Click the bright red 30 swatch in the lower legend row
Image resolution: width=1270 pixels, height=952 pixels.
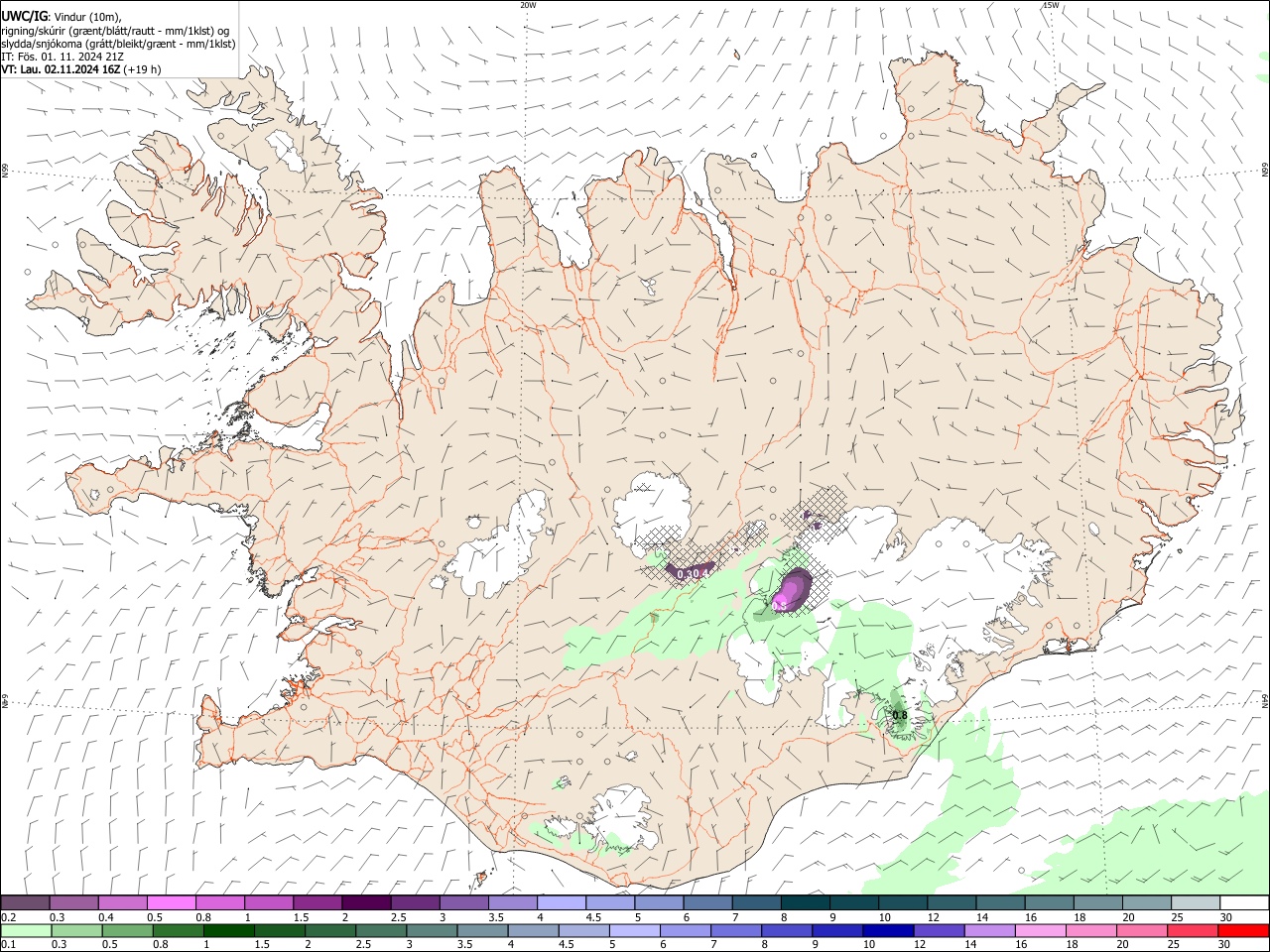pyautogui.click(x=1243, y=930)
